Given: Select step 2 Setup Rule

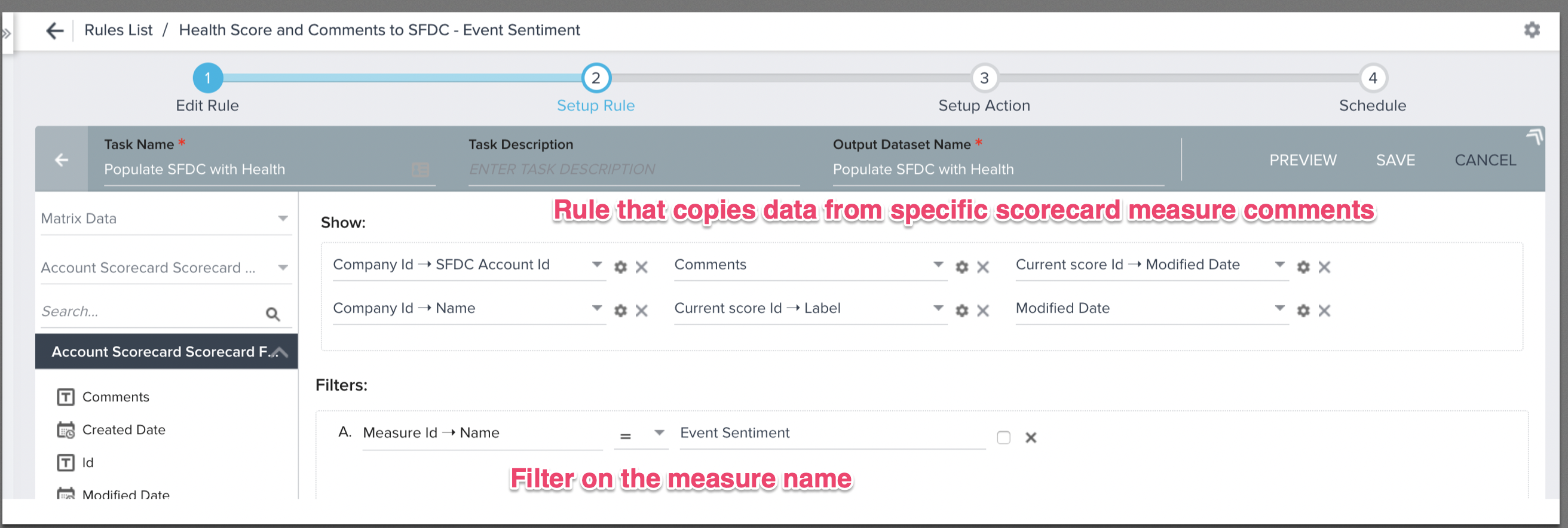Looking at the screenshot, I should [596, 78].
